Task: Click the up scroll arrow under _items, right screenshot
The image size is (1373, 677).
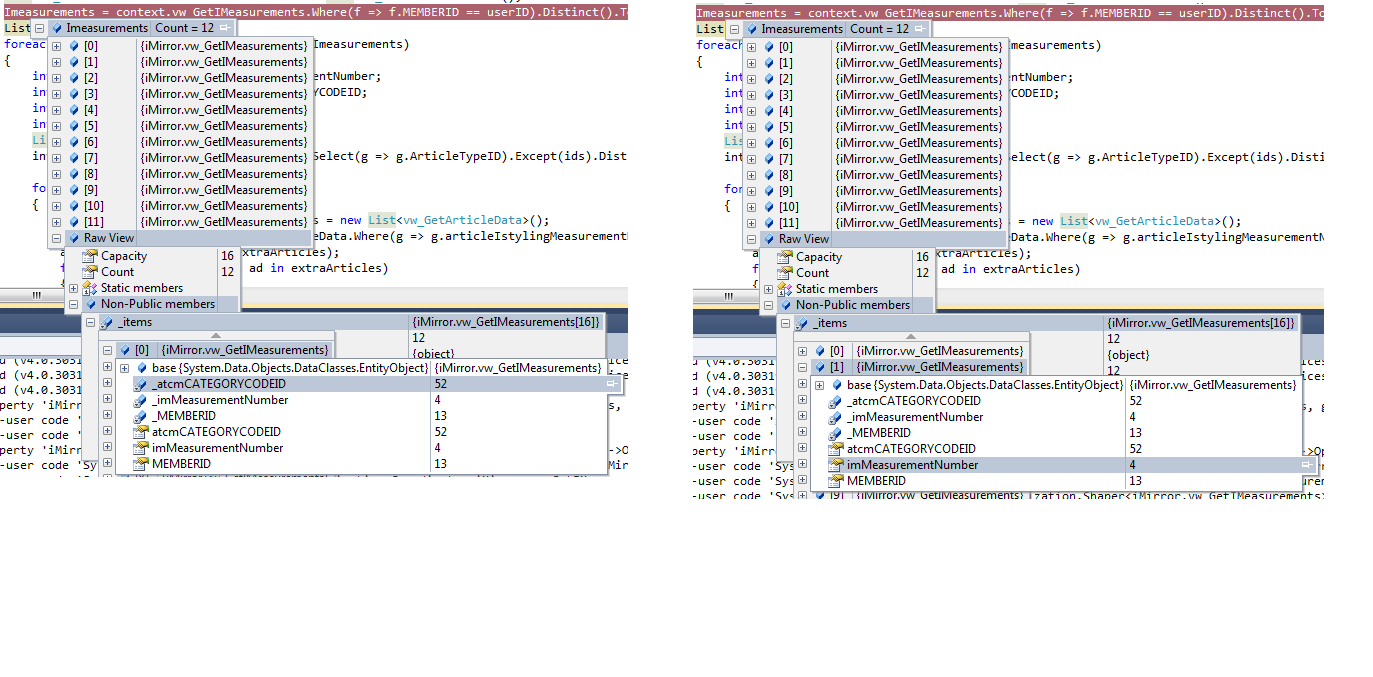Action: [x=910, y=336]
